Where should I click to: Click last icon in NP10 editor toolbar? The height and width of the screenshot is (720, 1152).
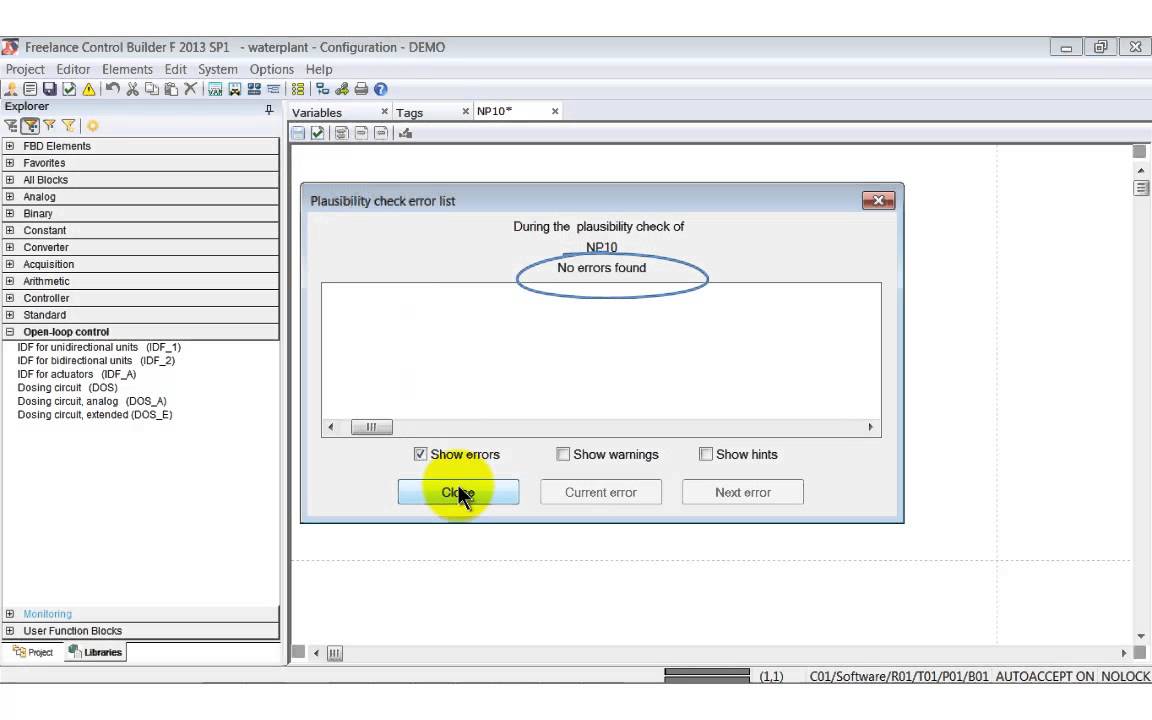click(405, 133)
